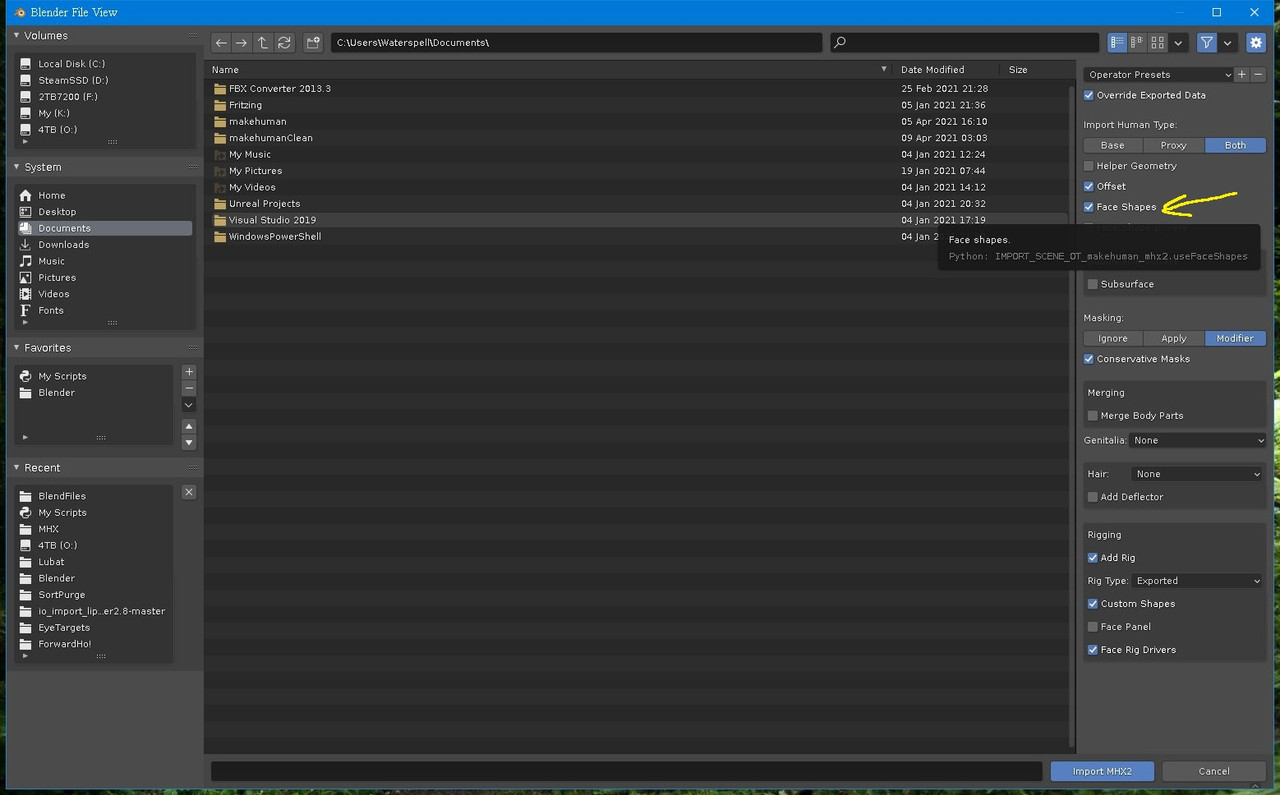Screen dimensions: 1280x795
Task: Sort files by Size column header
Action: pos(1034,70)
